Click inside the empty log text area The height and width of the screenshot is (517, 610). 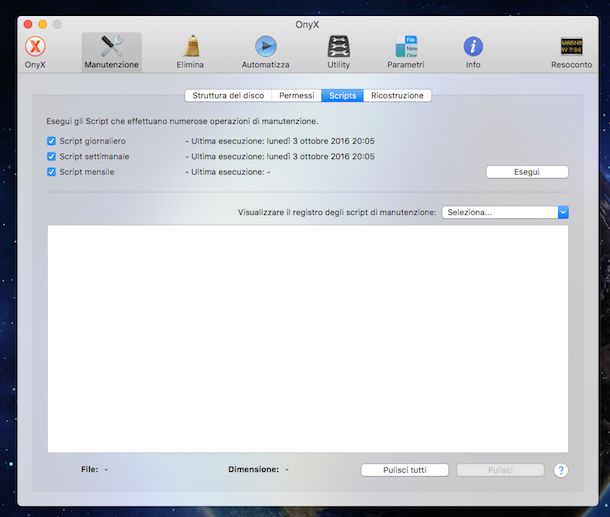tap(308, 338)
